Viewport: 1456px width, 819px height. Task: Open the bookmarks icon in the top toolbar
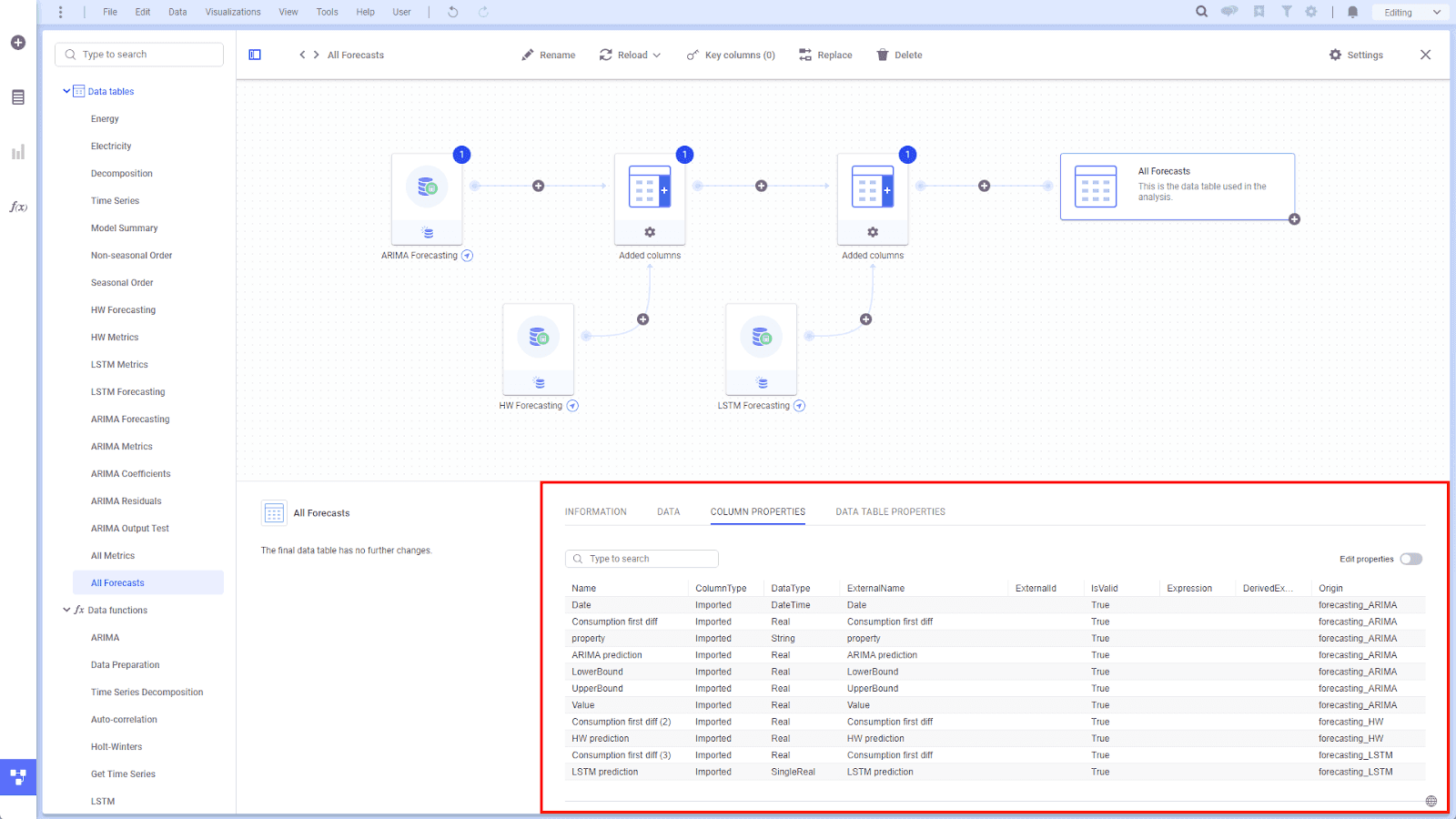click(x=1259, y=11)
